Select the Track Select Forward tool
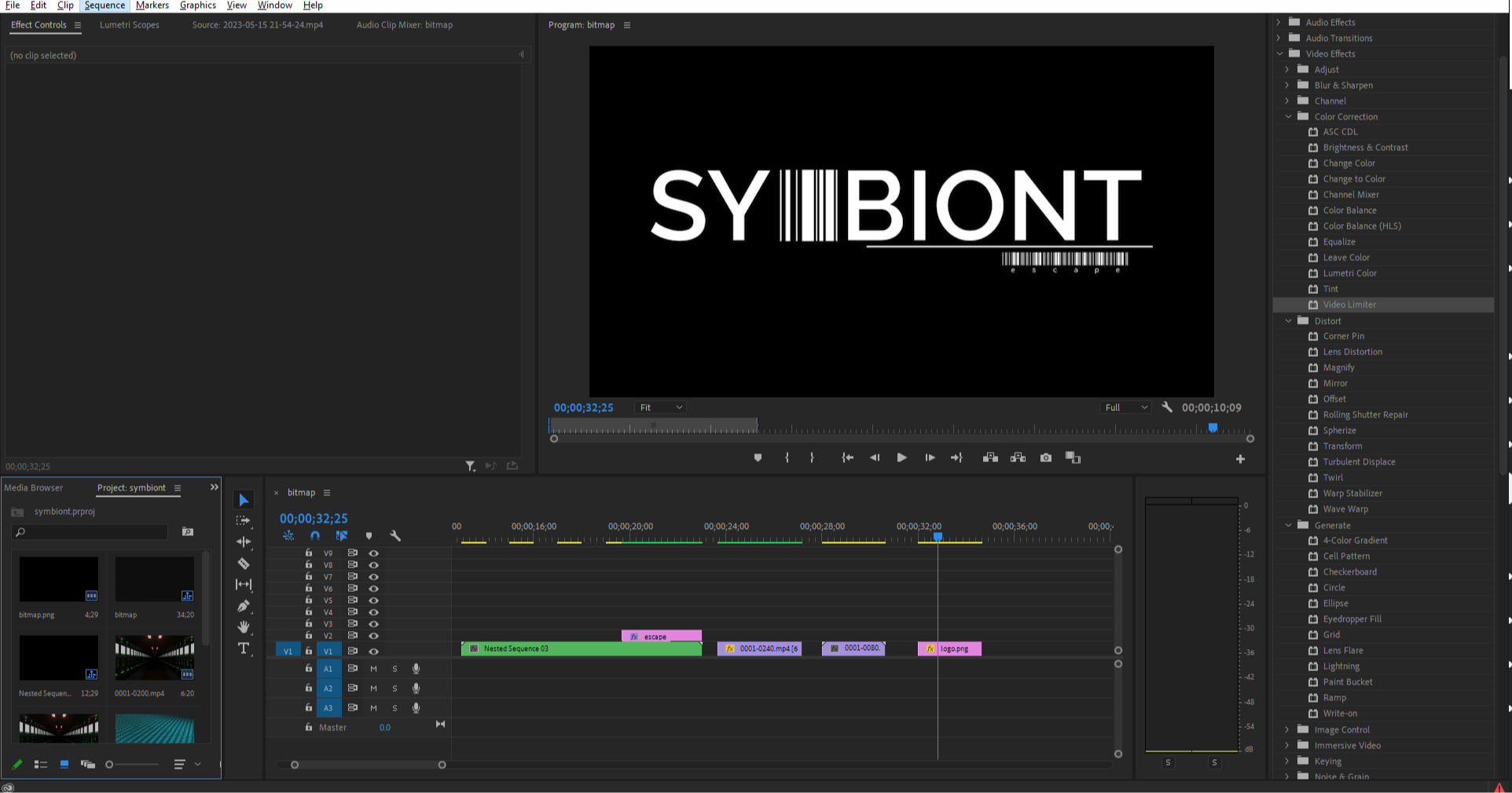The height and width of the screenshot is (793, 1512). [x=244, y=520]
